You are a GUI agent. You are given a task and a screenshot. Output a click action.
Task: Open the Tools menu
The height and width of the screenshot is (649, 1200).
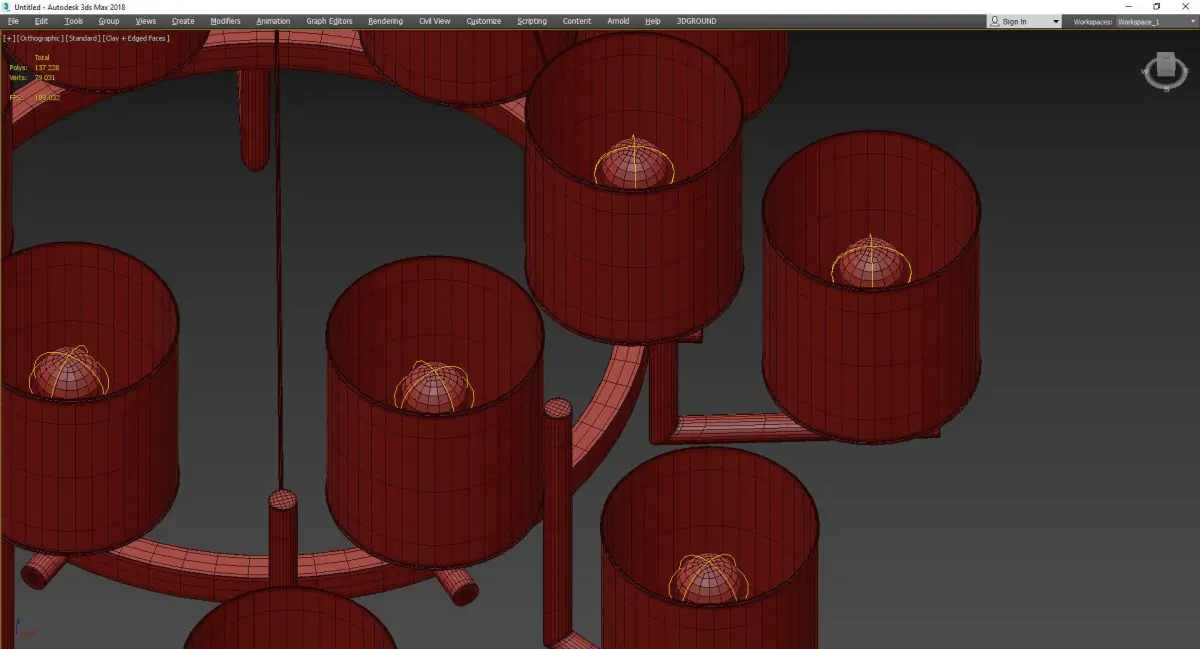(x=74, y=21)
